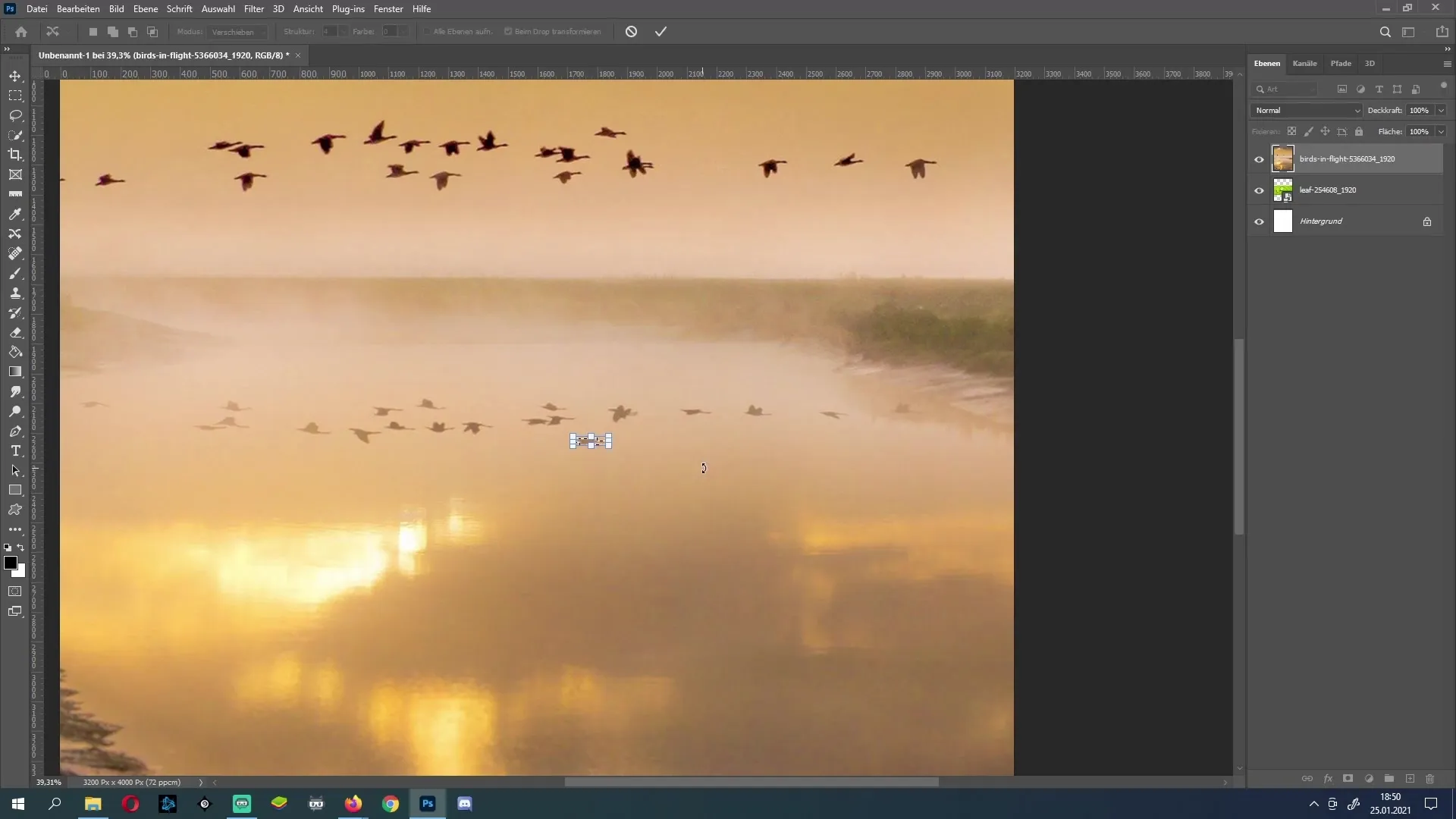The height and width of the screenshot is (819, 1456).
Task: Cancel the transform with the circle-slash icon
Action: pyautogui.click(x=631, y=32)
